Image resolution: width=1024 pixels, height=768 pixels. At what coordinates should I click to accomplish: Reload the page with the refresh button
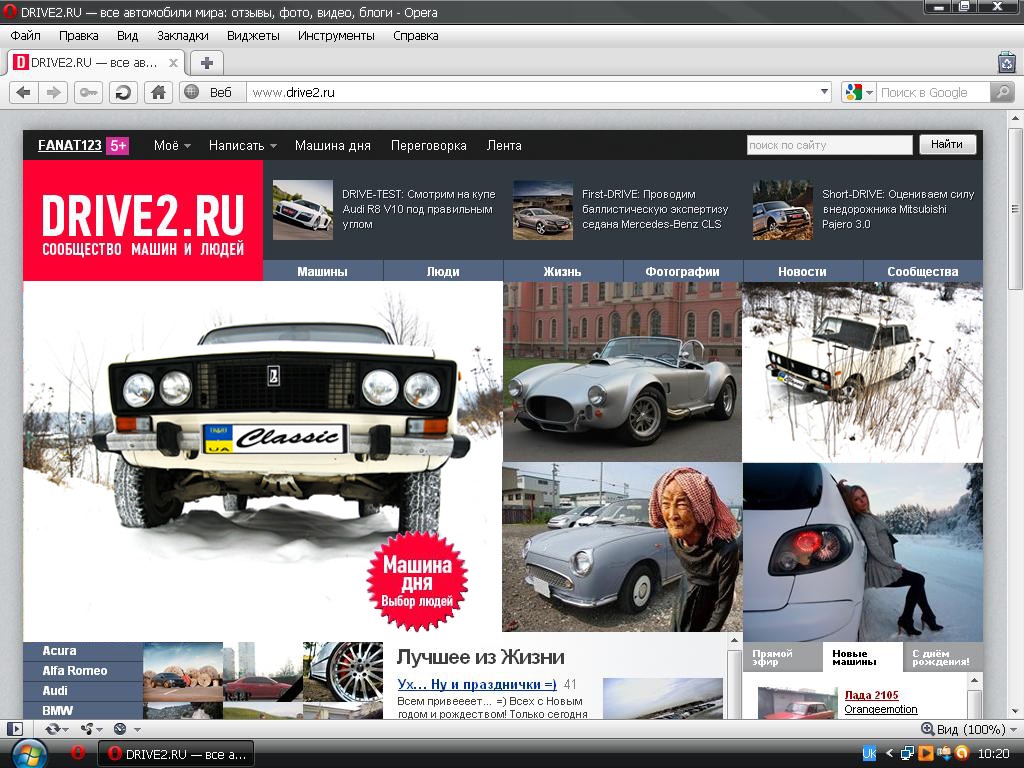(123, 93)
